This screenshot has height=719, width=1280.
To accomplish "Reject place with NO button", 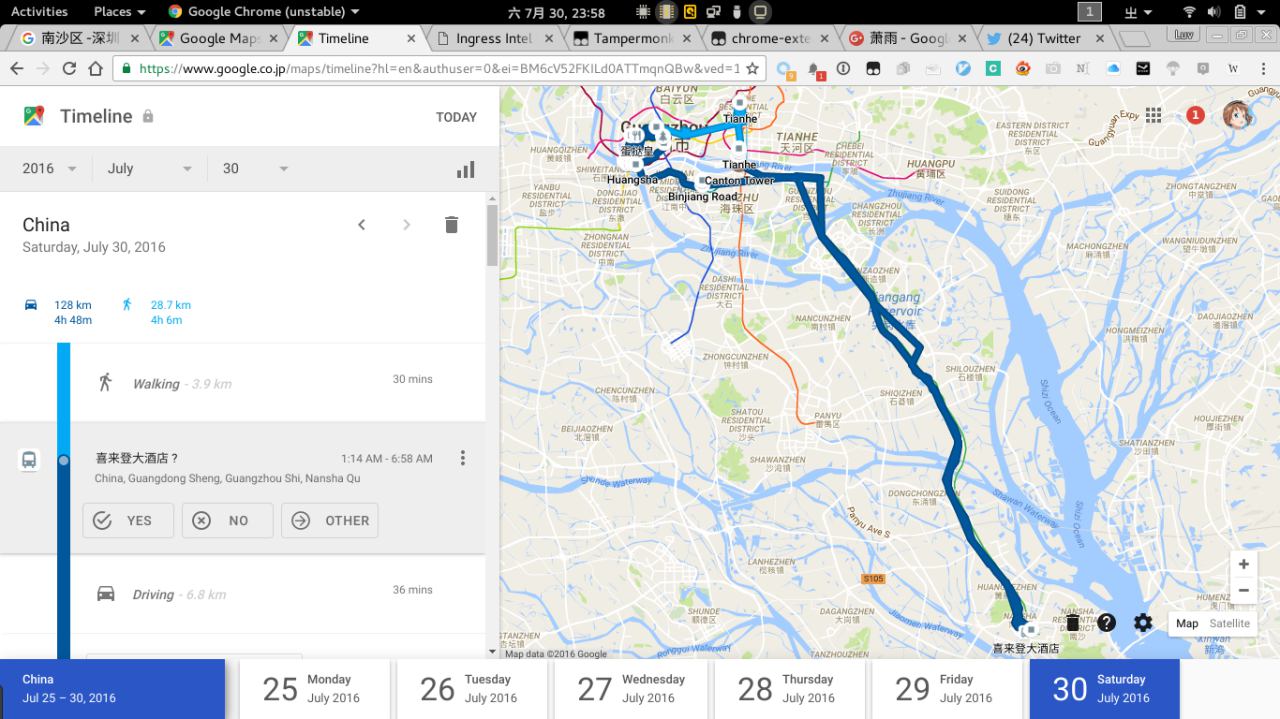I will coord(227,520).
